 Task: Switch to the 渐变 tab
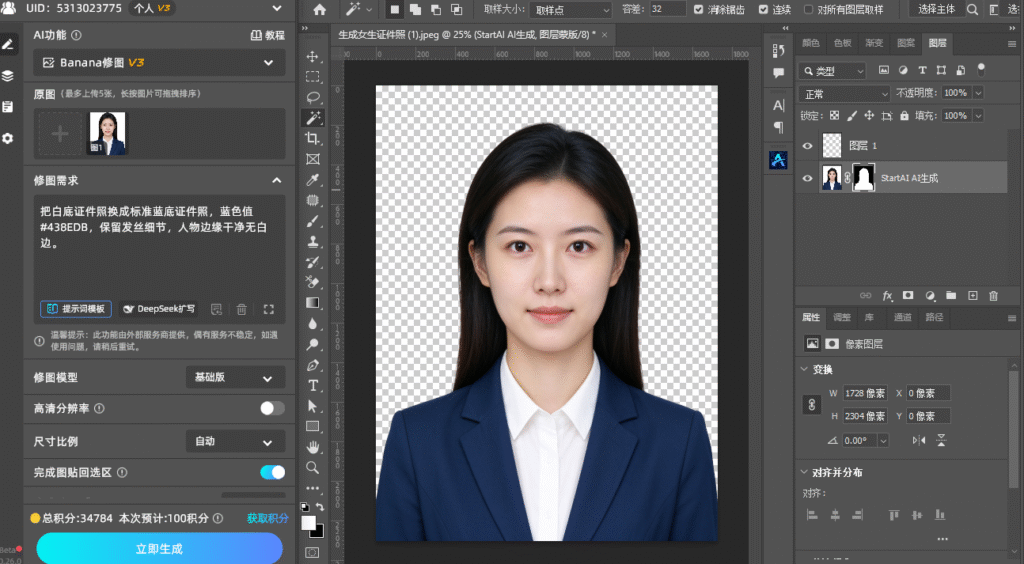point(874,43)
